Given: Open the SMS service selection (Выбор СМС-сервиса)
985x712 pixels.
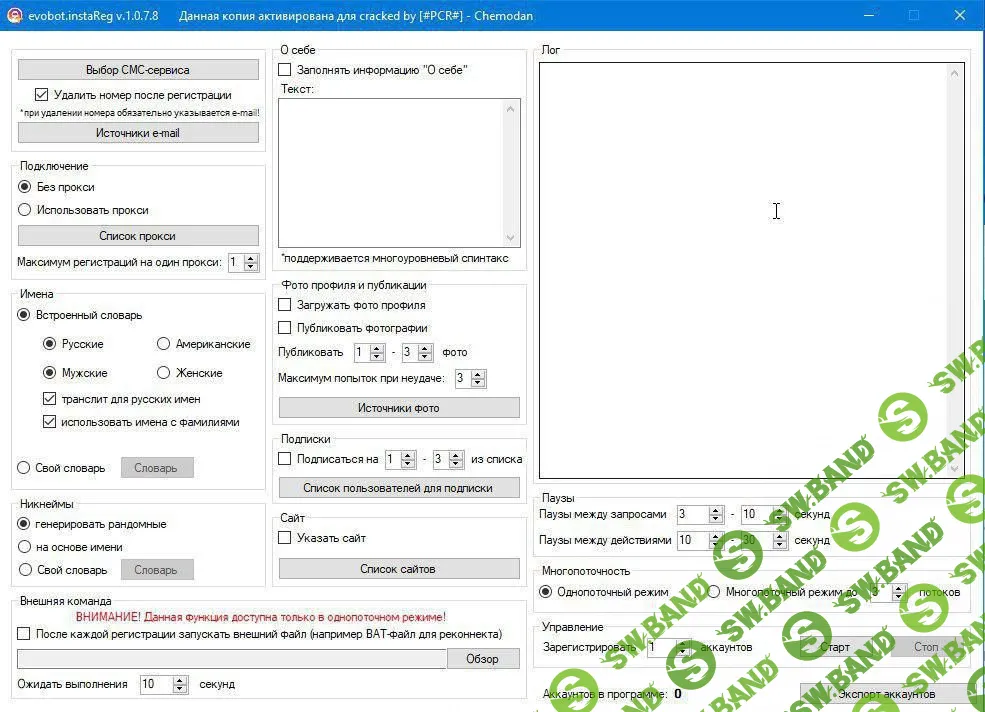Looking at the screenshot, I should pyautogui.click(x=138, y=70).
